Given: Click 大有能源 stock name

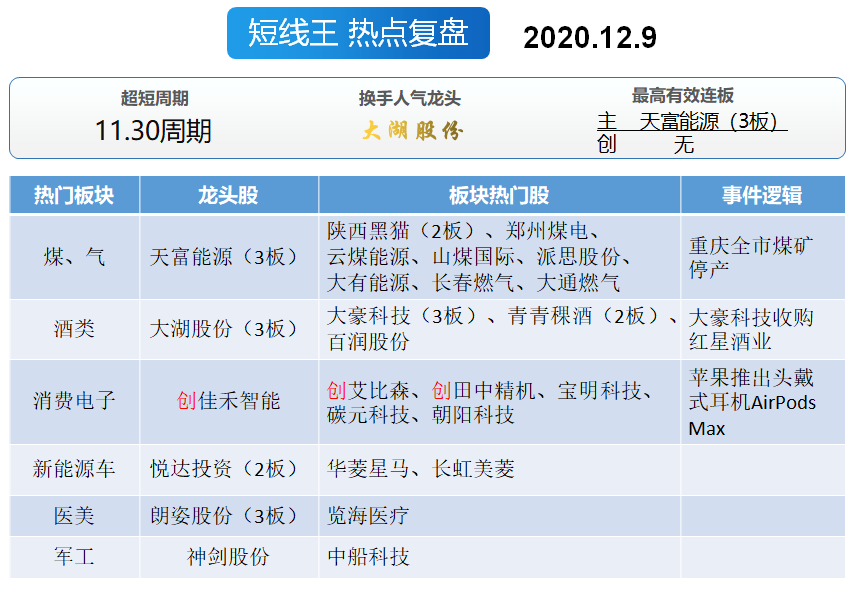Looking at the screenshot, I should 368,283.
